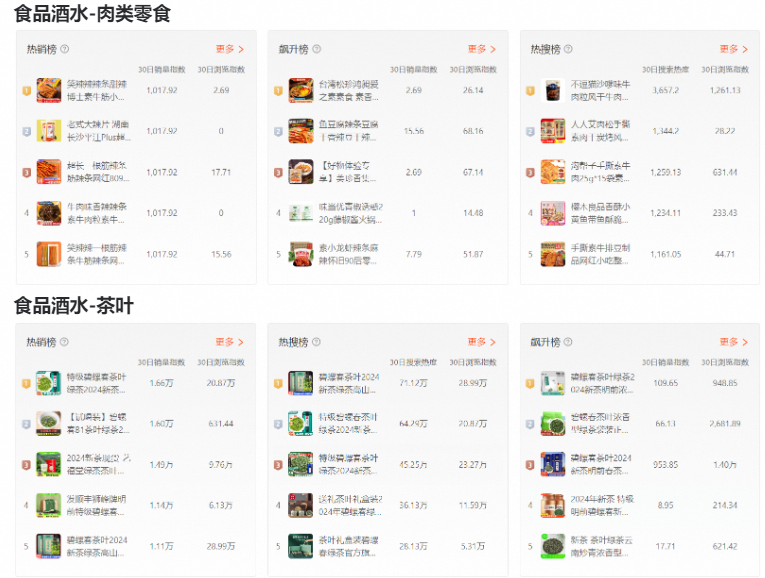
Task: Open the first product image in 肉类零食 热销榜
Action: pyautogui.click(x=49, y=90)
